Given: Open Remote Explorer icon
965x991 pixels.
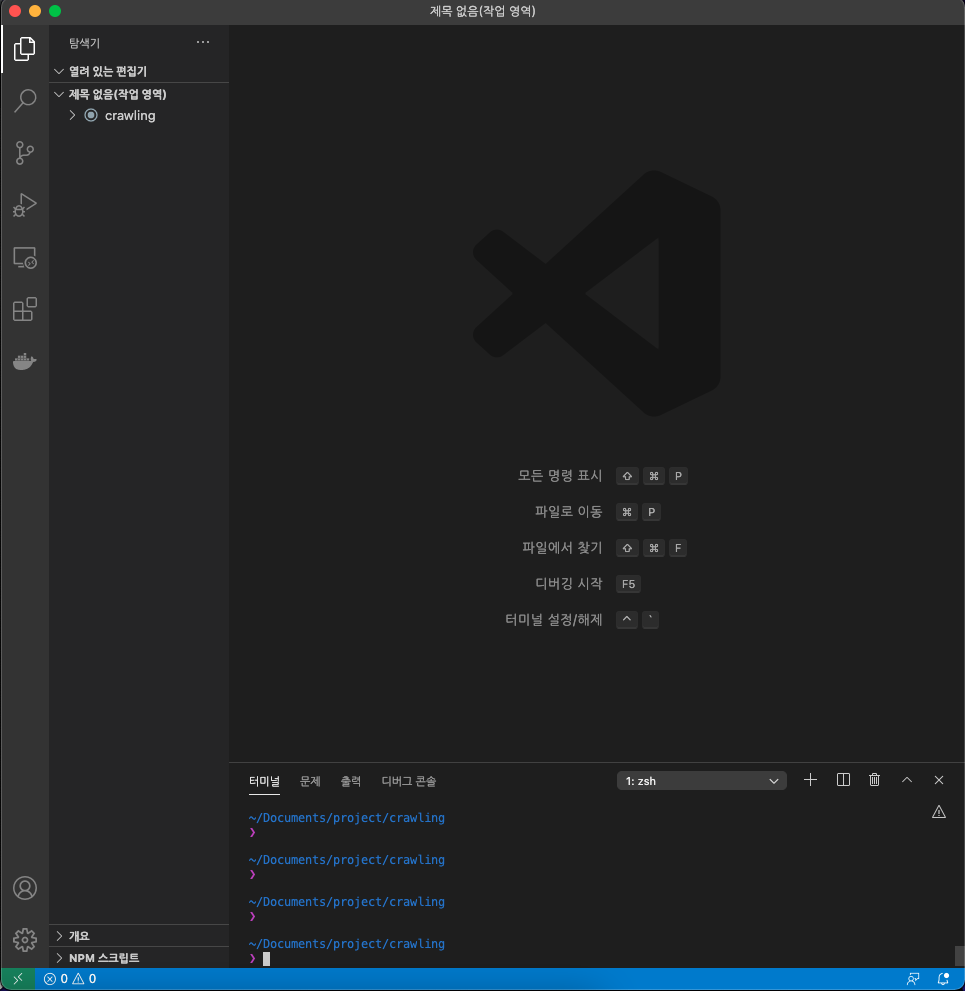Looking at the screenshot, I should tap(25, 257).
